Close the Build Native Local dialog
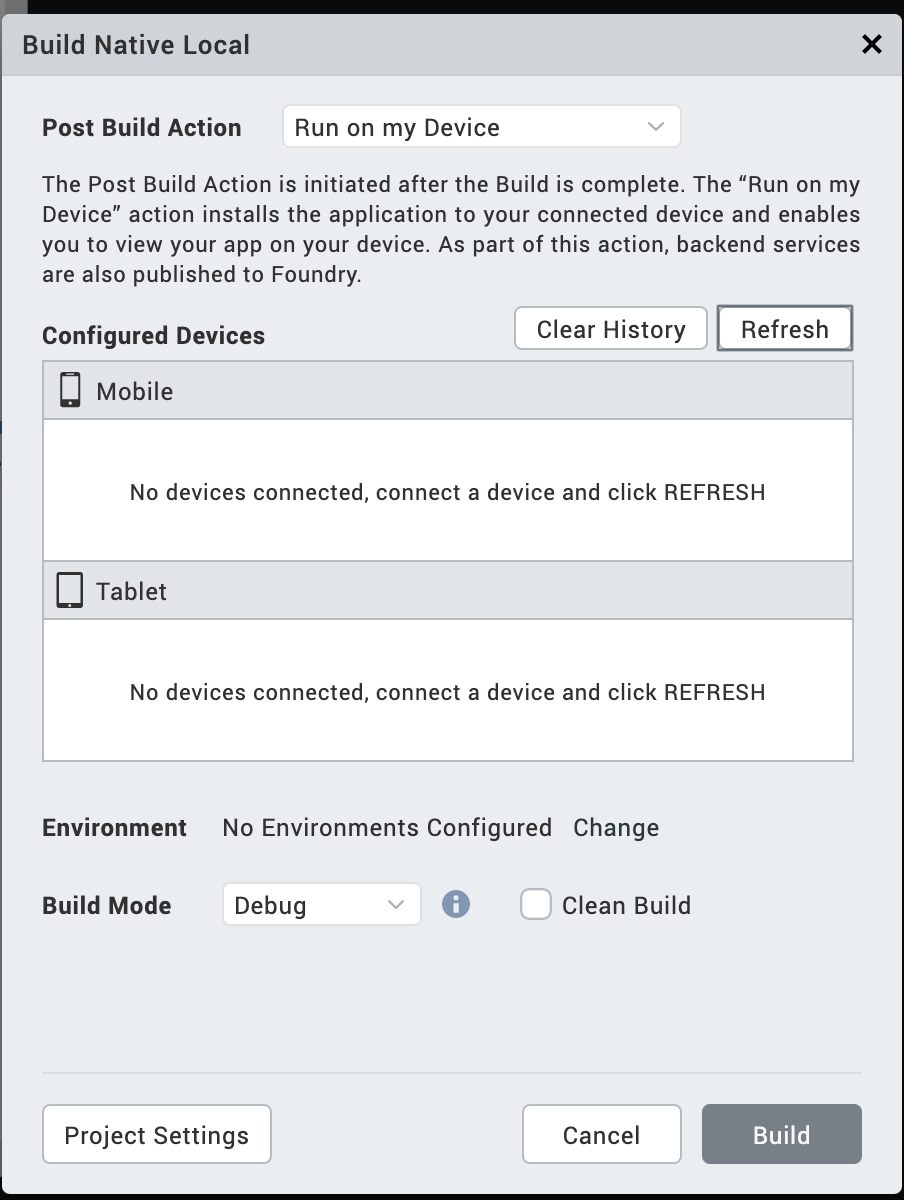Image resolution: width=904 pixels, height=1200 pixels. pos(872,44)
